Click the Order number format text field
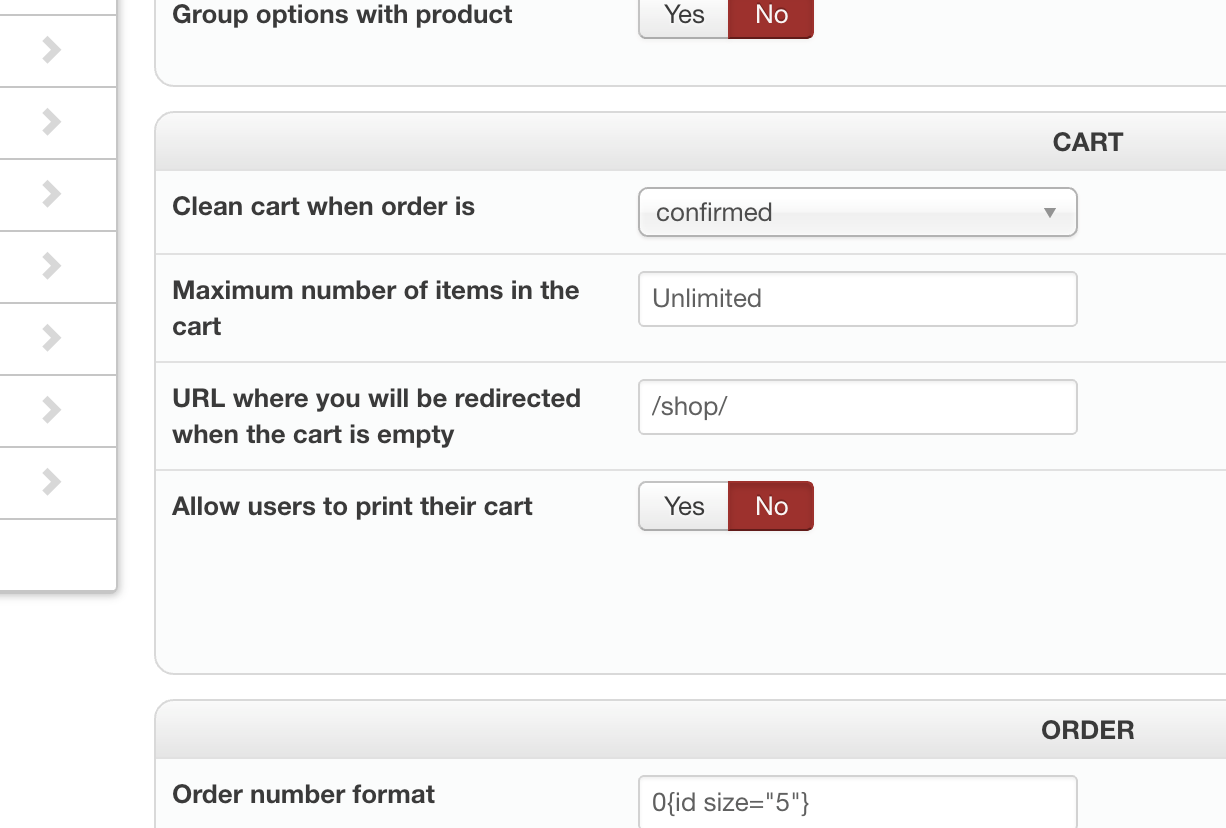Image resolution: width=1226 pixels, height=828 pixels. click(857, 802)
